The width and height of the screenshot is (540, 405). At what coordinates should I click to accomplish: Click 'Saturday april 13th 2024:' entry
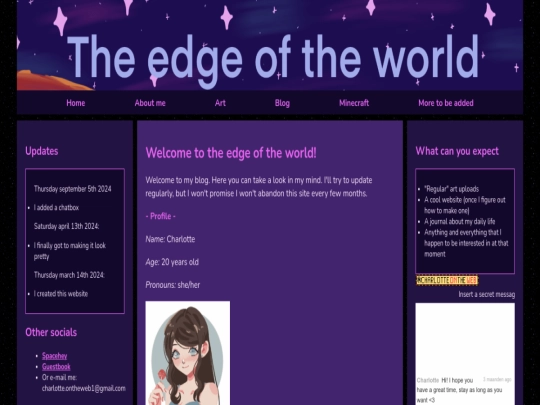(x=66, y=226)
